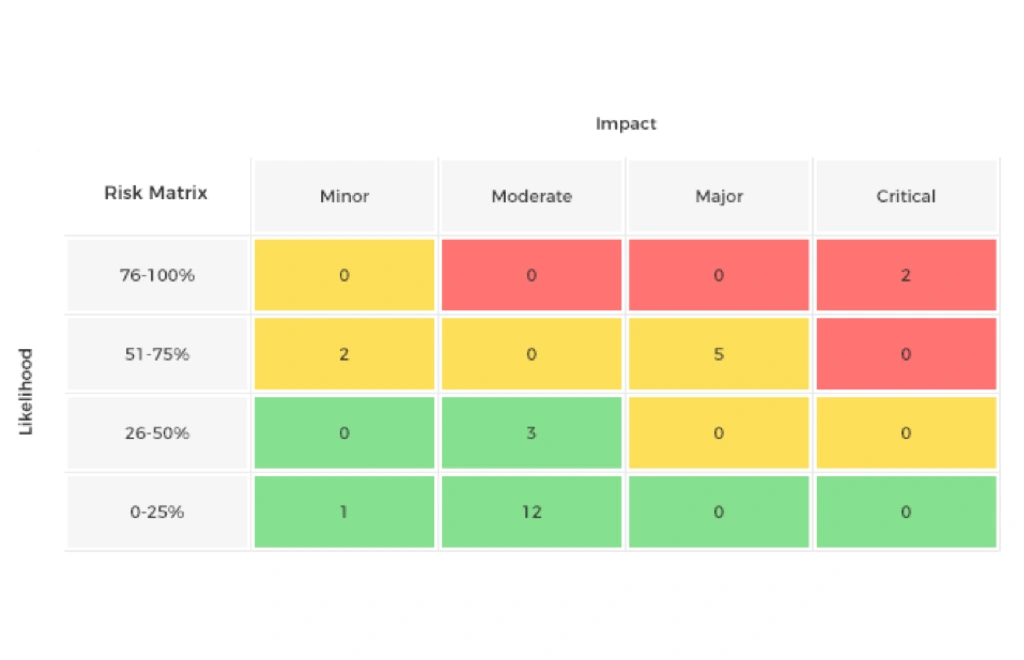Click green Critical cell in 0-25% row
Viewport: 1024px width, 660px height.
point(906,512)
